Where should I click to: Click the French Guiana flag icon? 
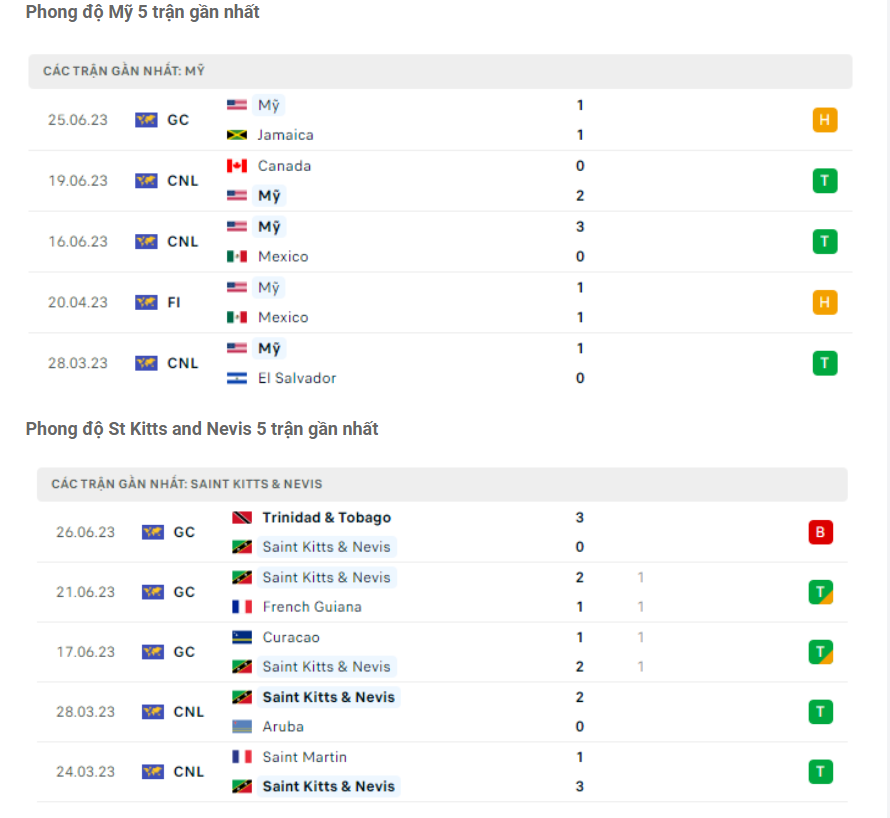(241, 607)
